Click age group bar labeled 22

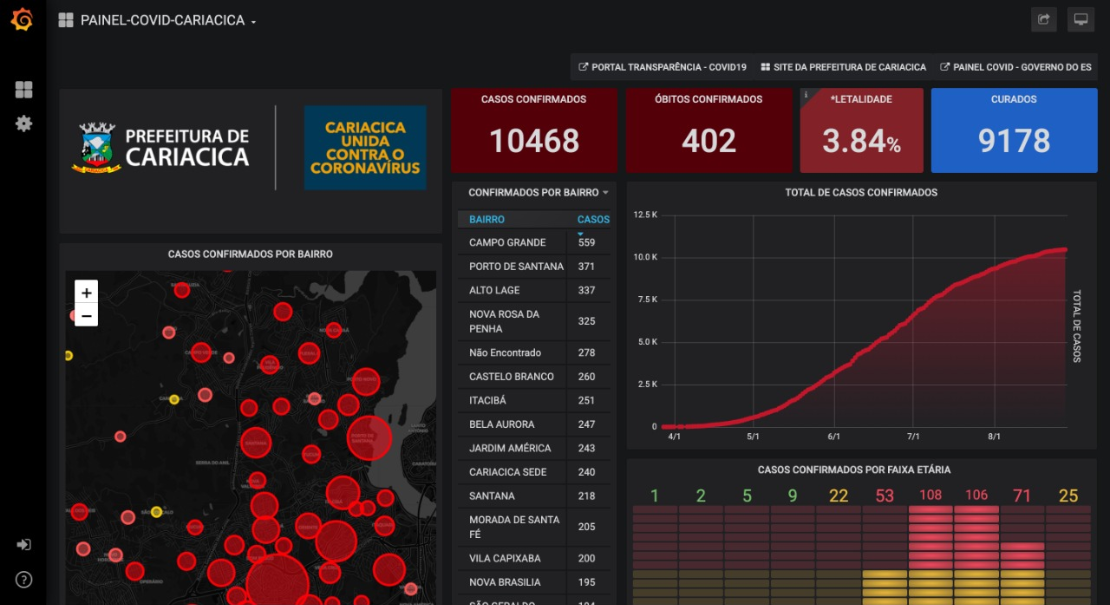point(838,555)
